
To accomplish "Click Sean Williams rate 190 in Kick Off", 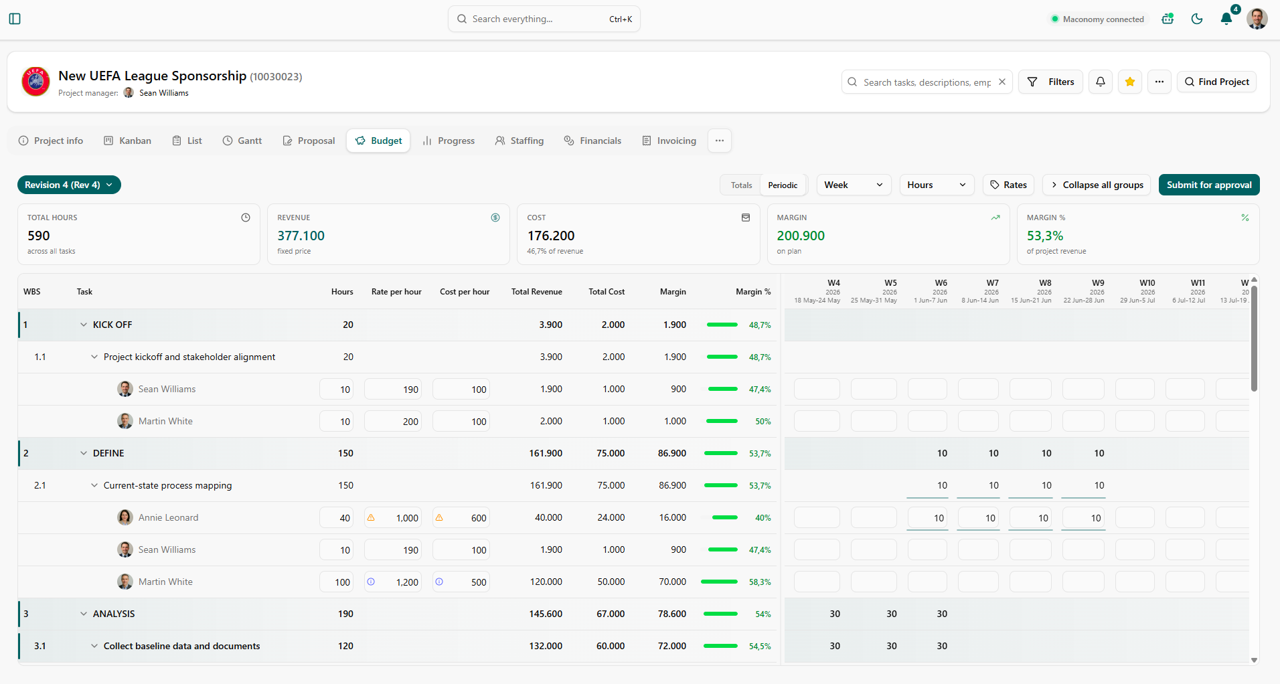I will (x=393, y=389).
